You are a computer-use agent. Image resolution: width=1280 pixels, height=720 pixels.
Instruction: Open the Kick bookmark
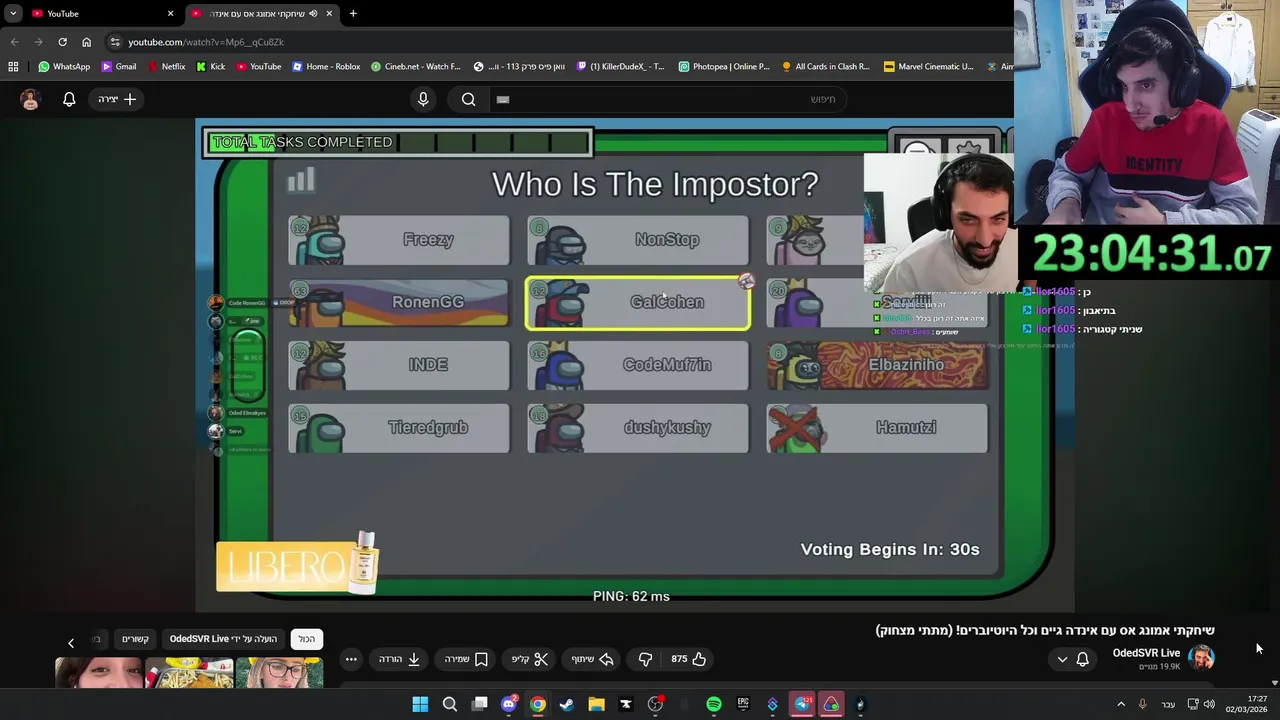[x=210, y=66]
